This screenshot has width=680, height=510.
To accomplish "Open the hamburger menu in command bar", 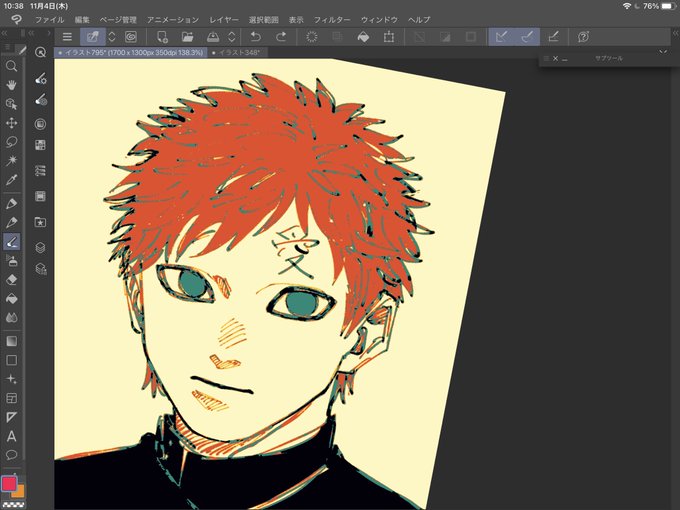I will 67,37.
